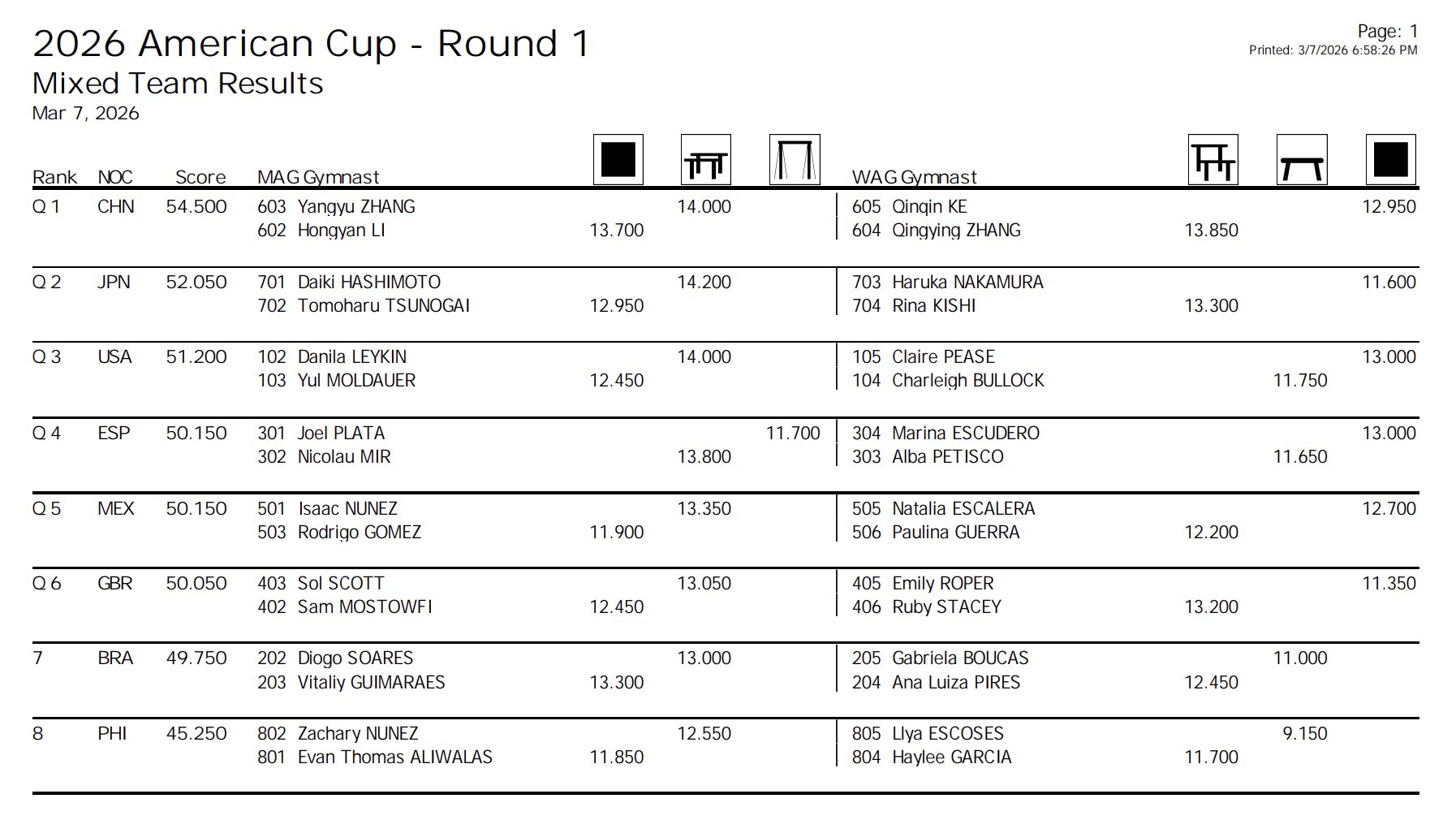Image resolution: width=1456 pixels, height=820 pixels.
Task: Click the Page: 1 indicator
Action: point(1388,31)
